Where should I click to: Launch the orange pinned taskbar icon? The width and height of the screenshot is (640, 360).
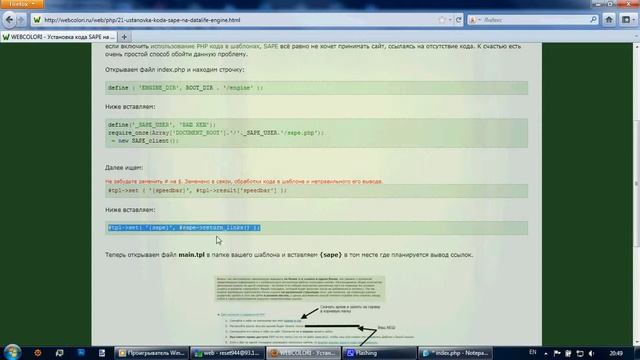click(38, 353)
